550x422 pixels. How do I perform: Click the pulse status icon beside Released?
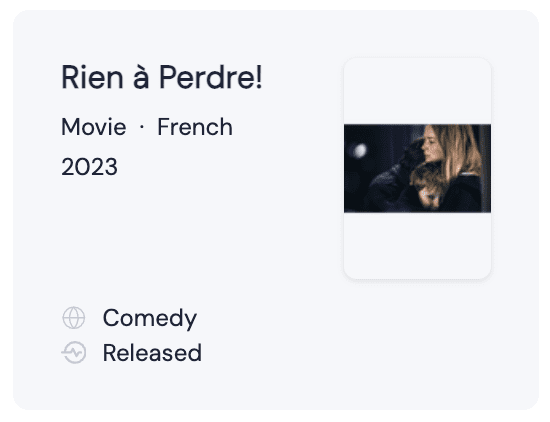pyautogui.click(x=74, y=353)
